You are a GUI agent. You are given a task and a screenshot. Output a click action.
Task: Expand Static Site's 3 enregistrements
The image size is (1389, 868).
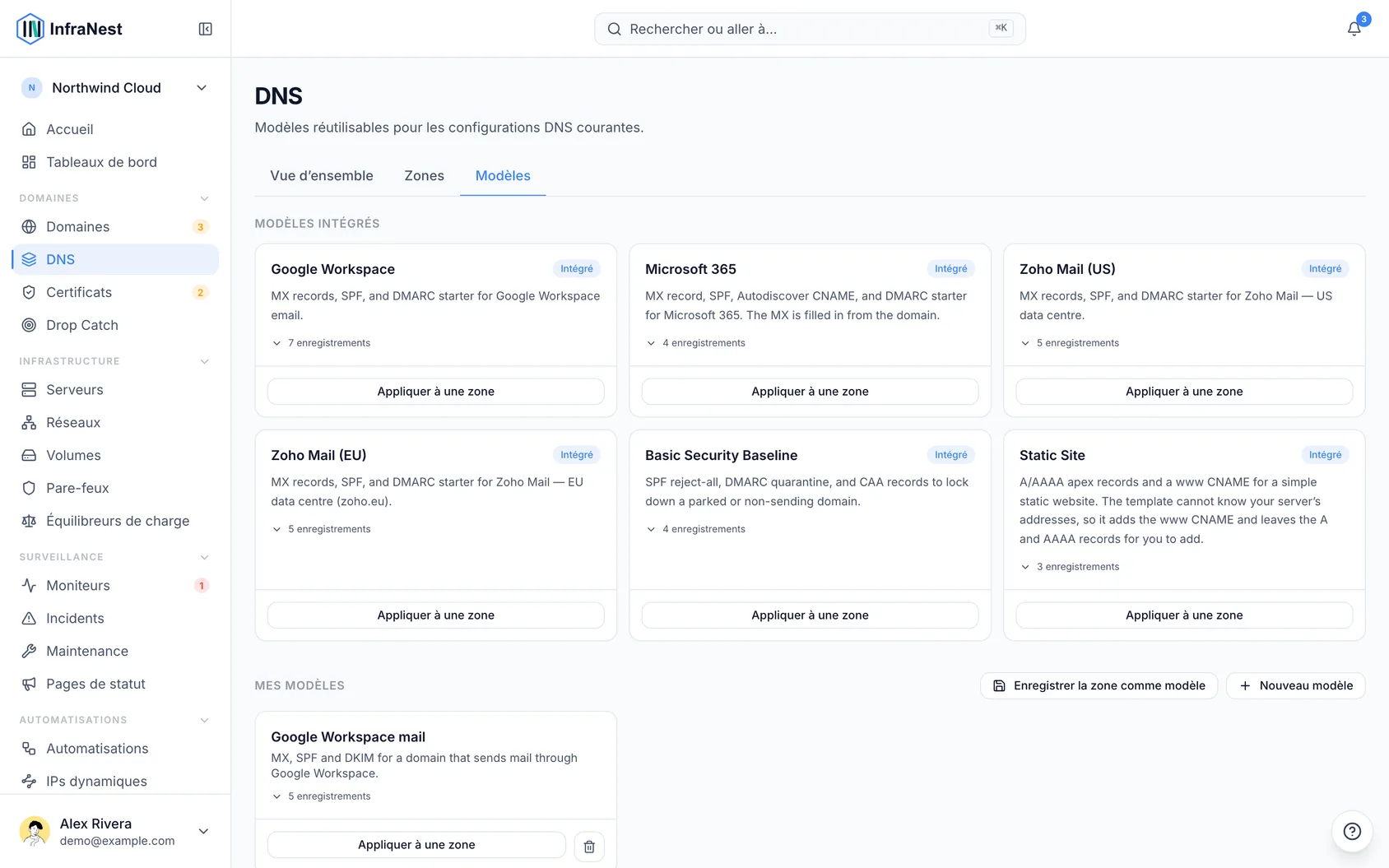coord(1070,567)
